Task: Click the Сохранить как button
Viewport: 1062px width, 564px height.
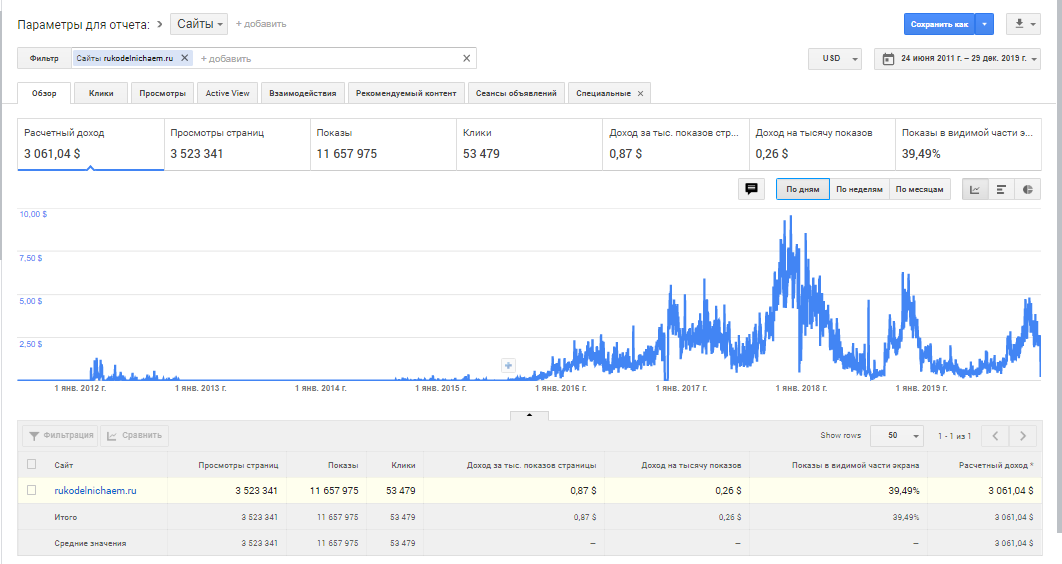Action: (x=939, y=24)
